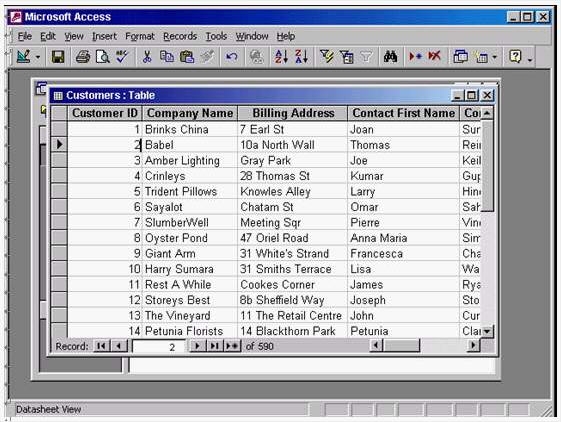Expand the New Object dropdown arrow
This screenshot has width=561, height=422.
tap(494, 57)
